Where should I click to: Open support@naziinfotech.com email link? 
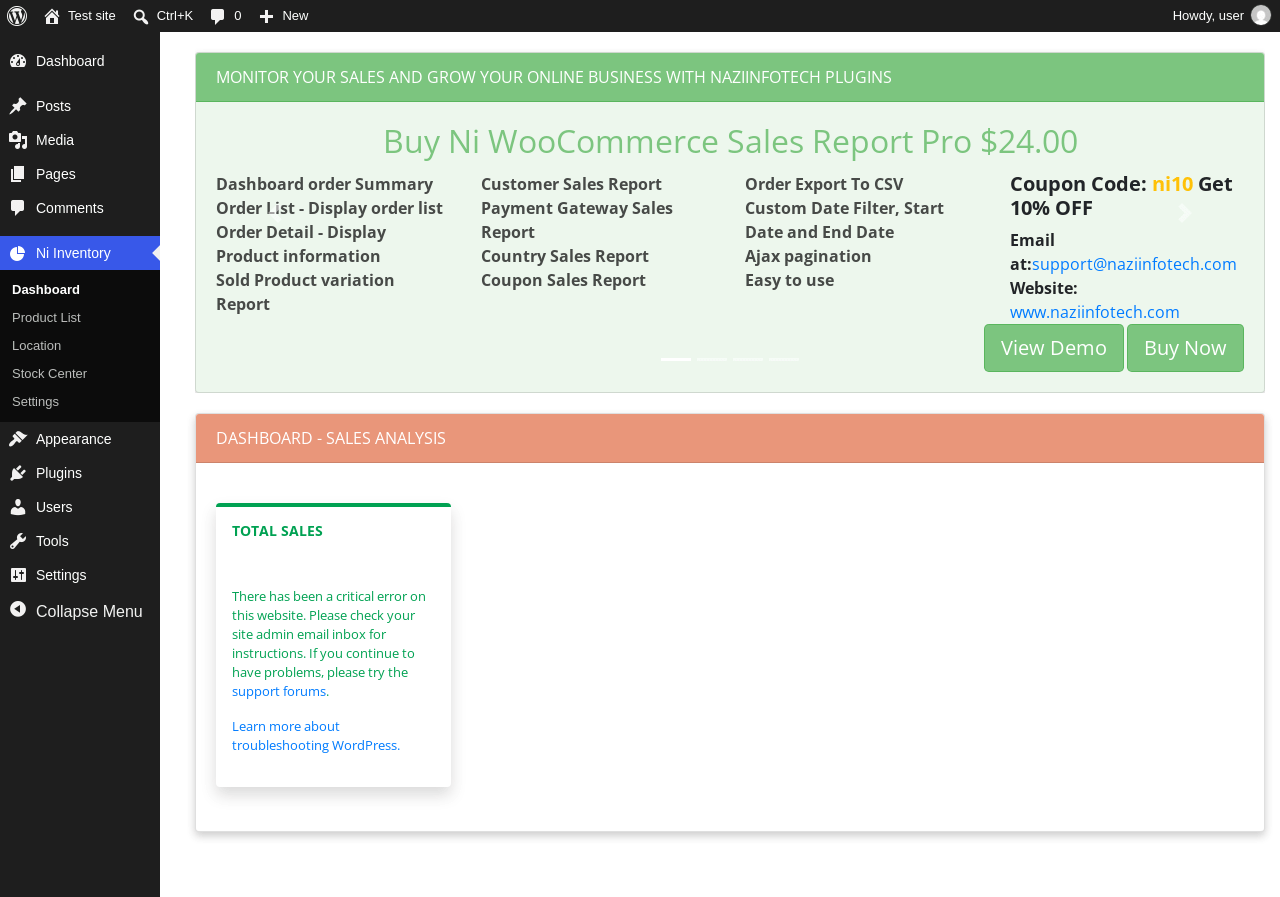[x=1134, y=264]
